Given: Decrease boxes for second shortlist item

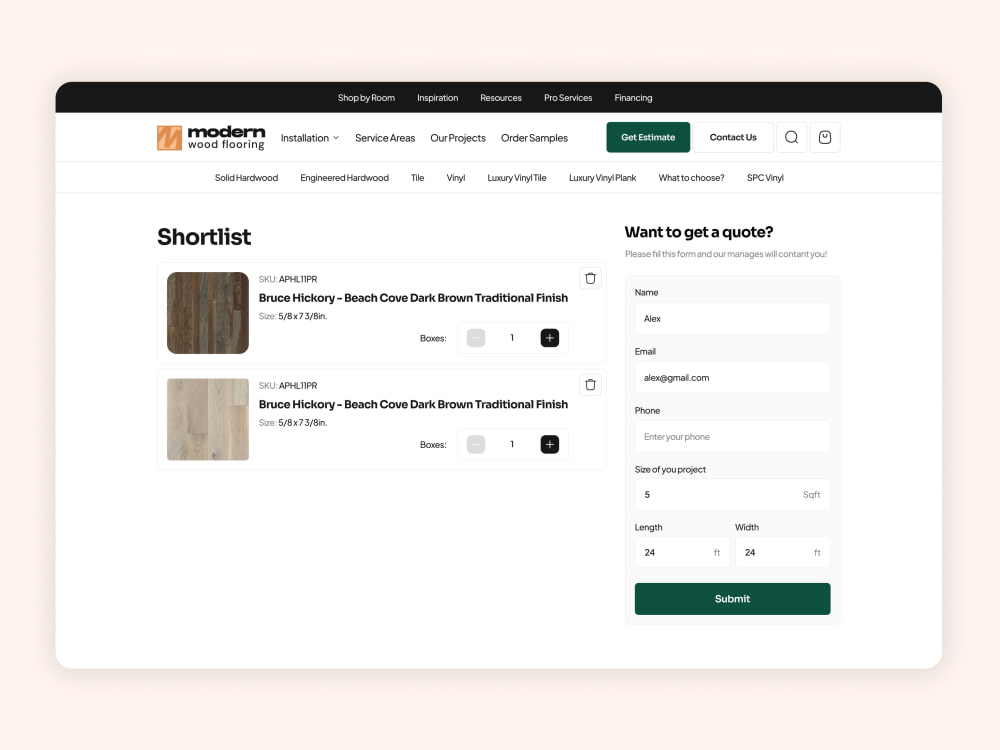Looking at the screenshot, I should (x=476, y=445).
